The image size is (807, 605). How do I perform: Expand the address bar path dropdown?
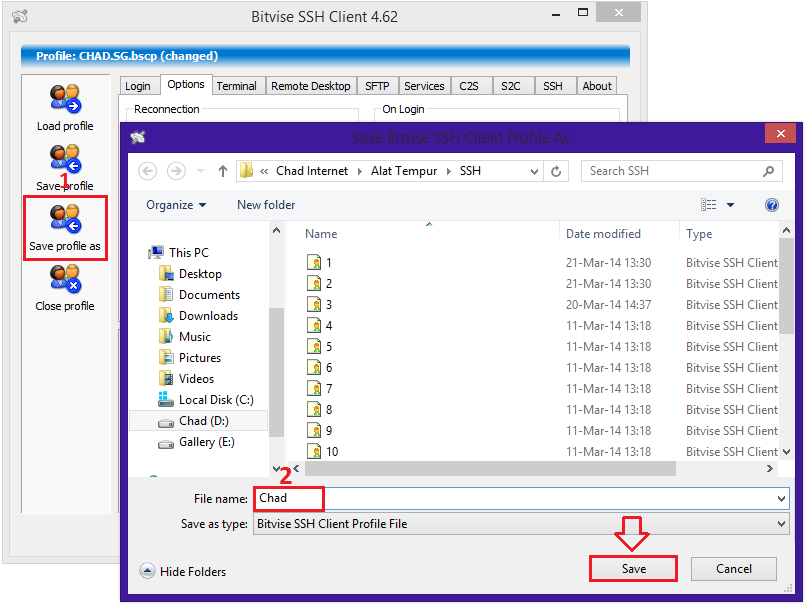click(x=534, y=171)
